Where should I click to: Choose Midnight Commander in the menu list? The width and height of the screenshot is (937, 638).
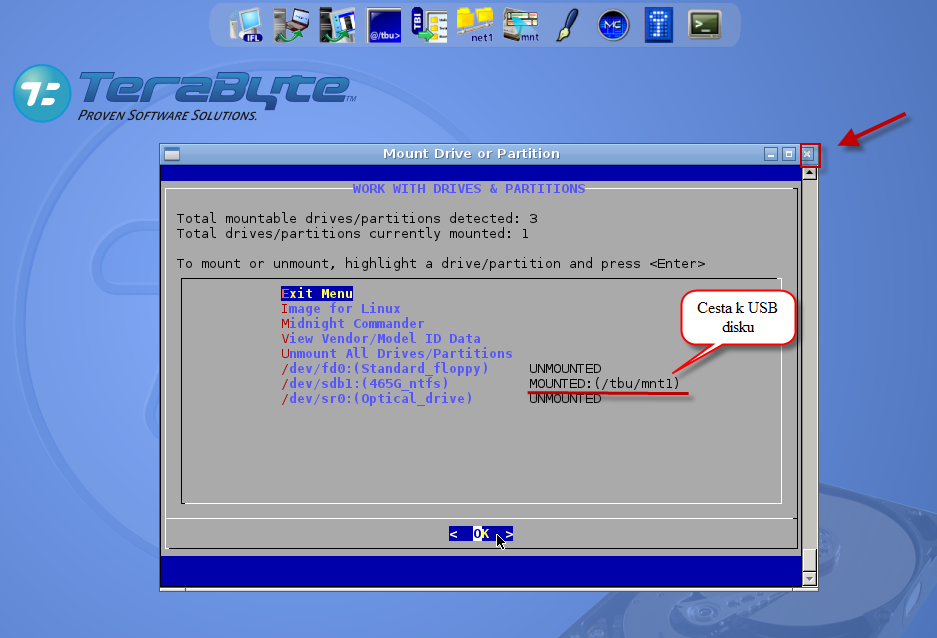353,323
